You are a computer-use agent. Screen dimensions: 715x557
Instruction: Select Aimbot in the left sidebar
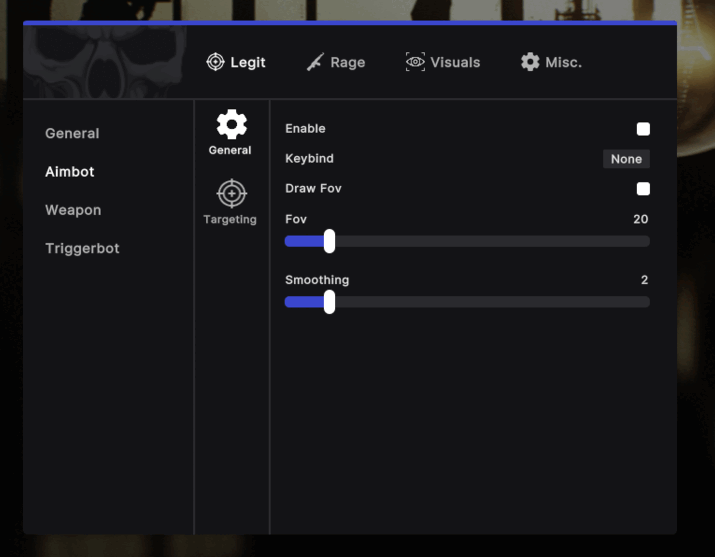[70, 171]
